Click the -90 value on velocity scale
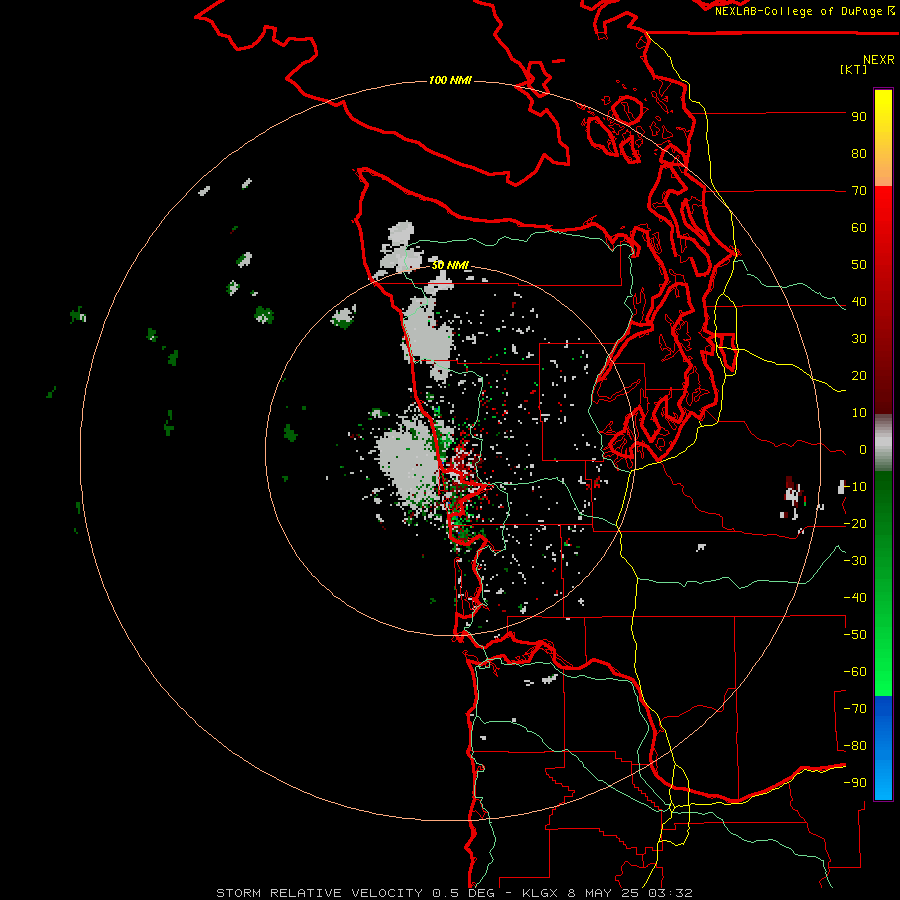This screenshot has height=900, width=900. pyautogui.click(x=855, y=783)
